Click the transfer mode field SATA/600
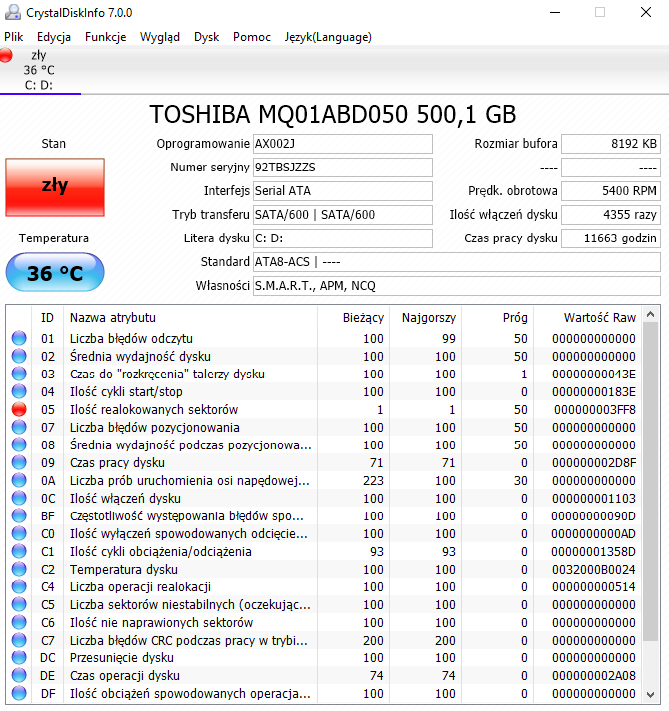Image resolution: width=669 pixels, height=711 pixels. (342, 214)
